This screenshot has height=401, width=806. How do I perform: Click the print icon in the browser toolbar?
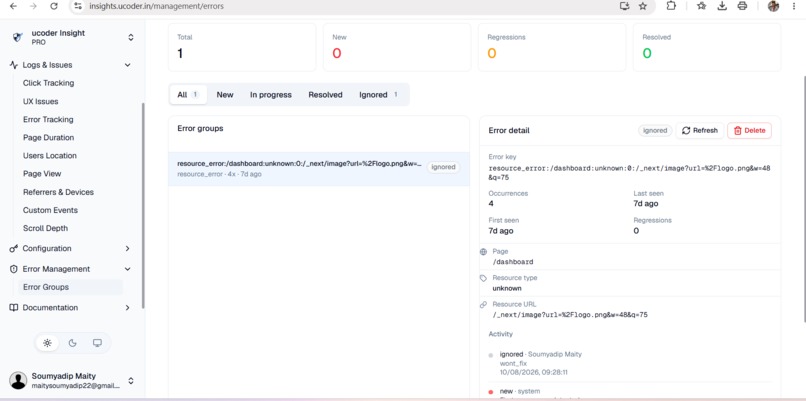pyautogui.click(x=742, y=6)
